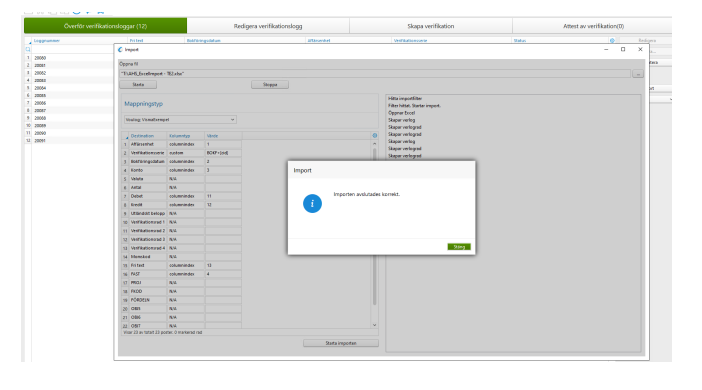Select the log row 20091

[69, 141]
